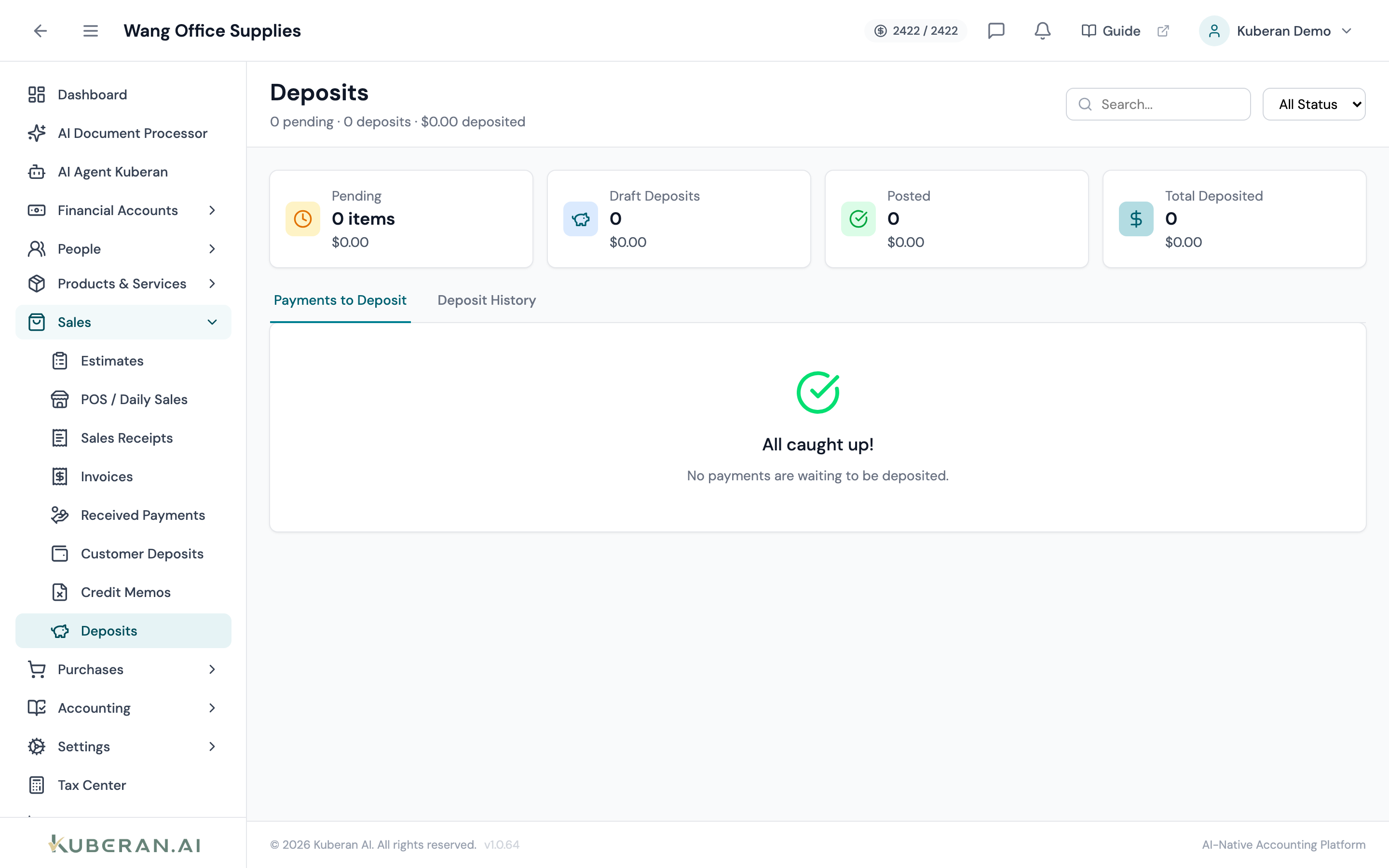
Task: Click the user avatar icon
Action: (1214, 31)
